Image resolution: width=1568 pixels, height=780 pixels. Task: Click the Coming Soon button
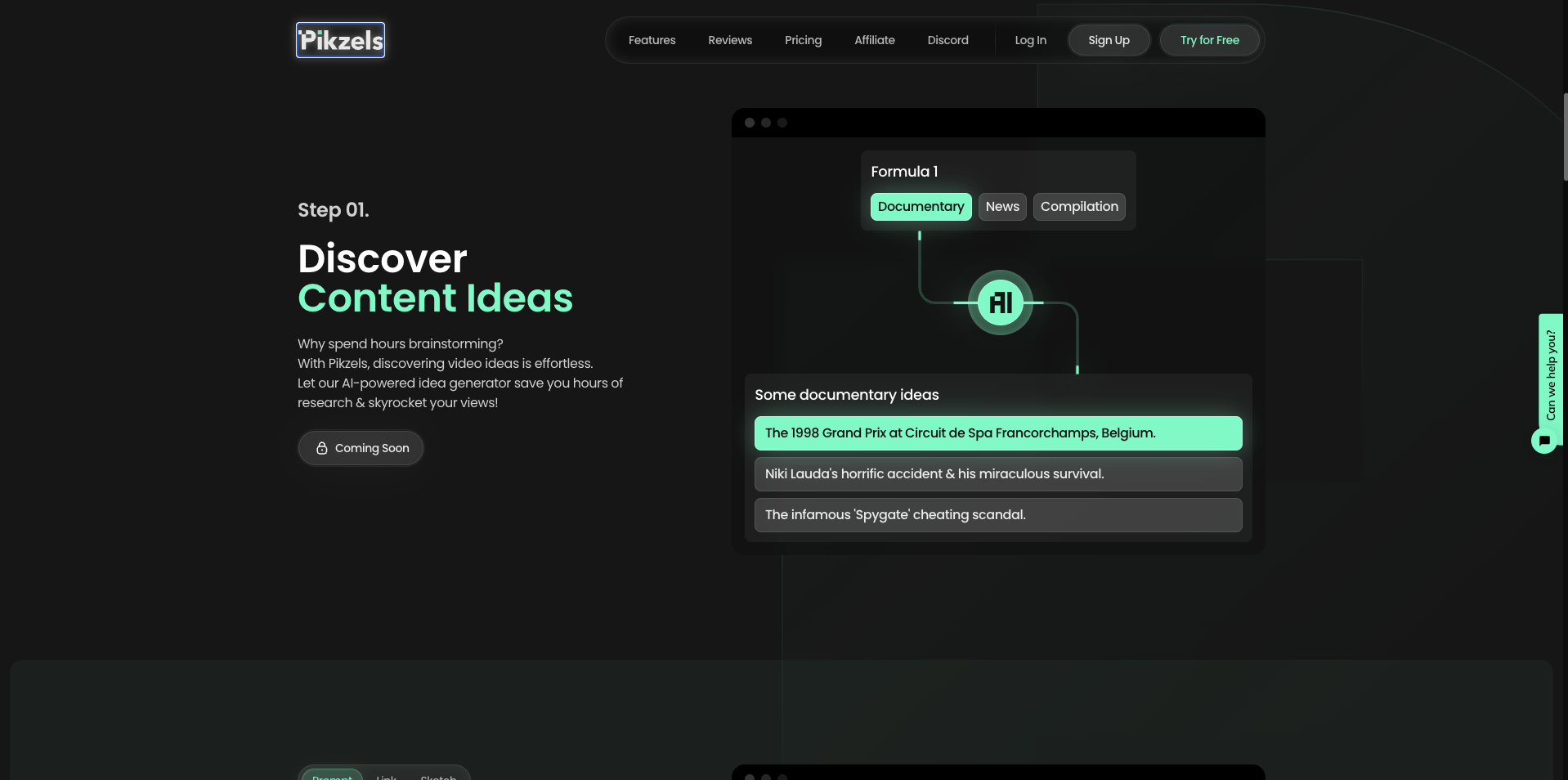click(x=361, y=448)
